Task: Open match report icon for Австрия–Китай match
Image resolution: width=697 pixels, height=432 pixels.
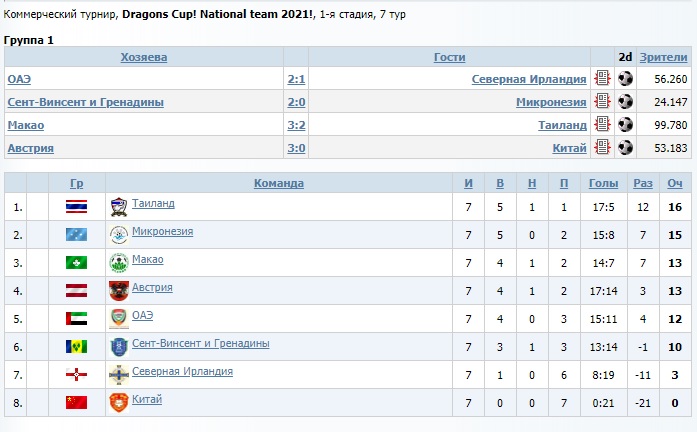Action: [x=602, y=148]
